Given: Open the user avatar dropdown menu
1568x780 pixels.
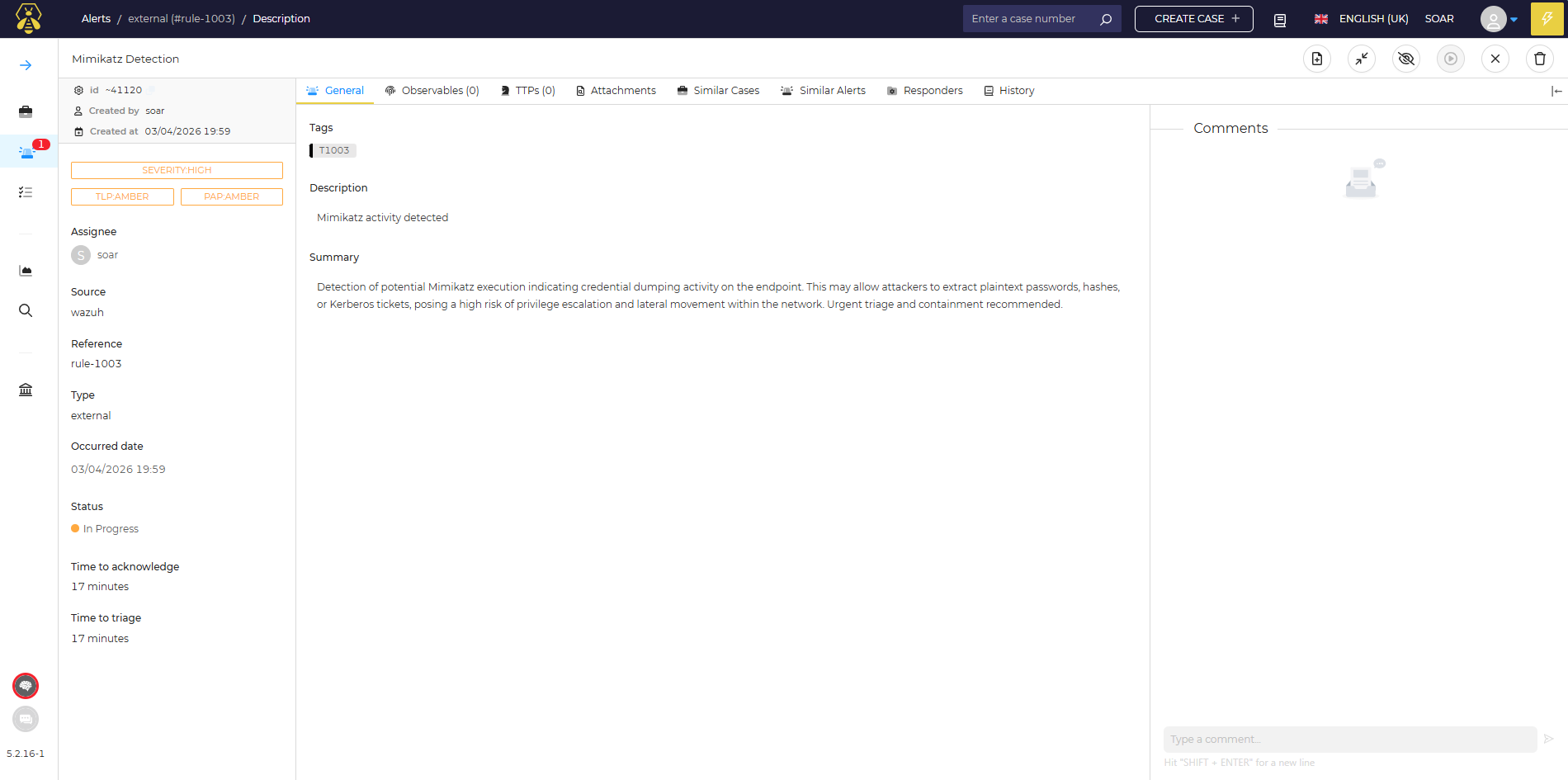Looking at the screenshot, I should point(1499,19).
